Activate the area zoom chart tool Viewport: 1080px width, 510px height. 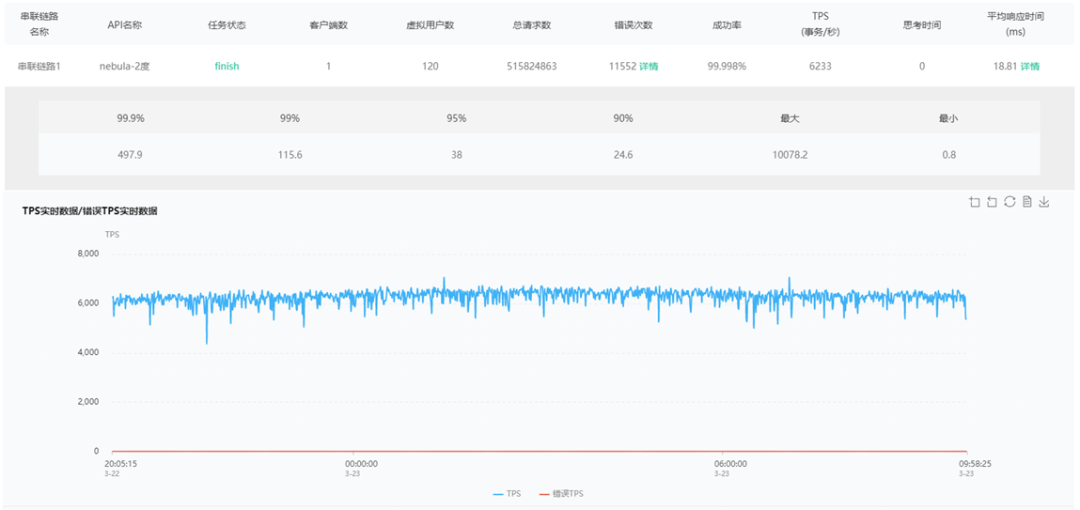pyautogui.click(x=974, y=201)
